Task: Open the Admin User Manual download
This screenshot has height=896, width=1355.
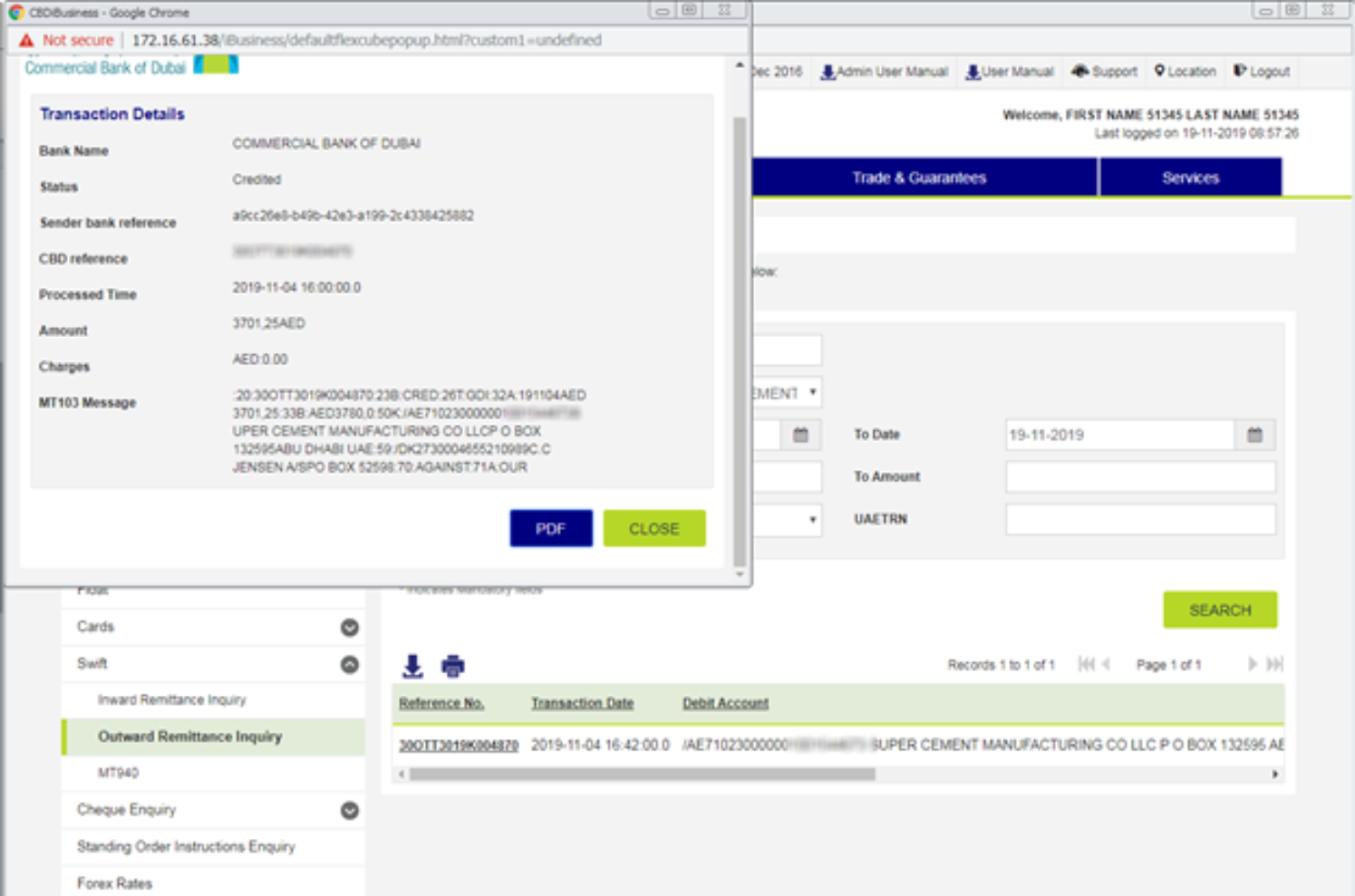Action: pyautogui.click(x=884, y=72)
